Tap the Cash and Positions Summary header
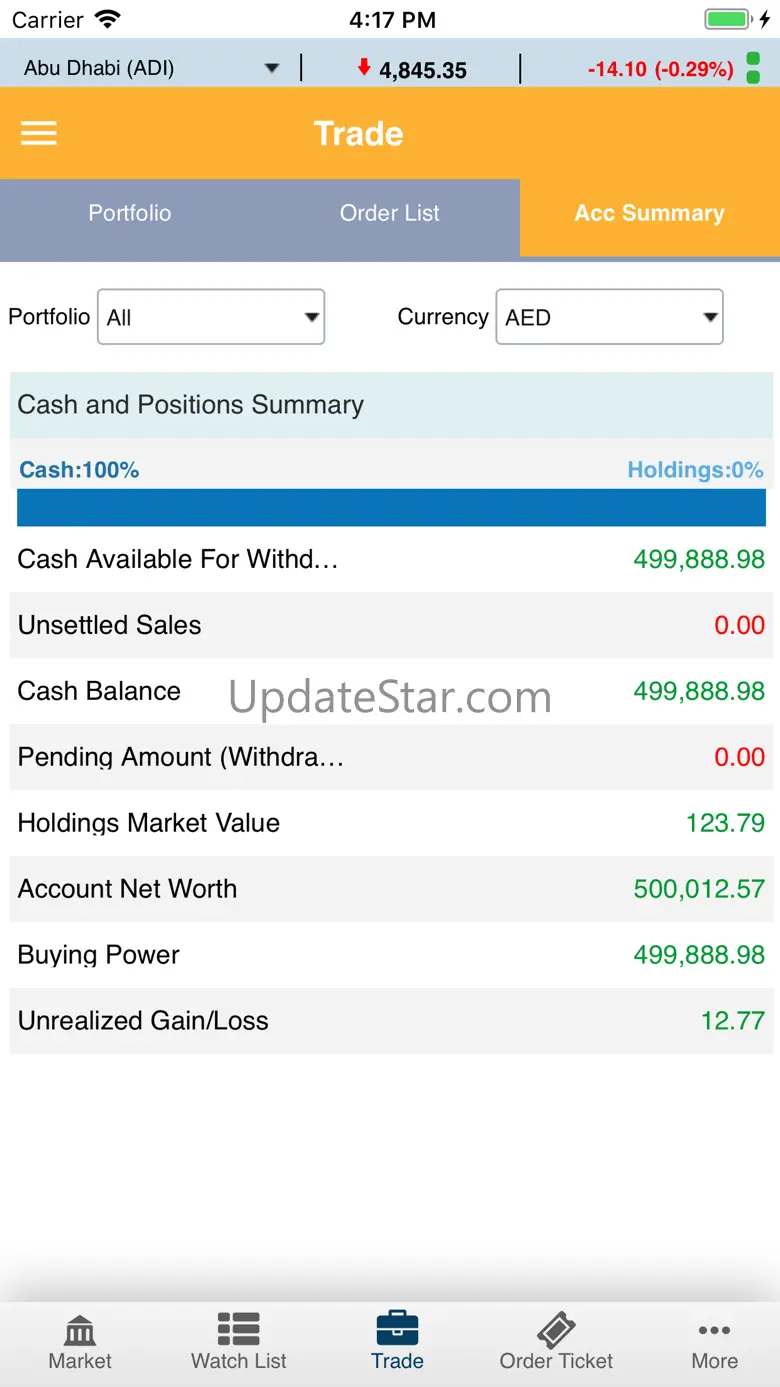This screenshot has width=780, height=1387. click(391, 404)
